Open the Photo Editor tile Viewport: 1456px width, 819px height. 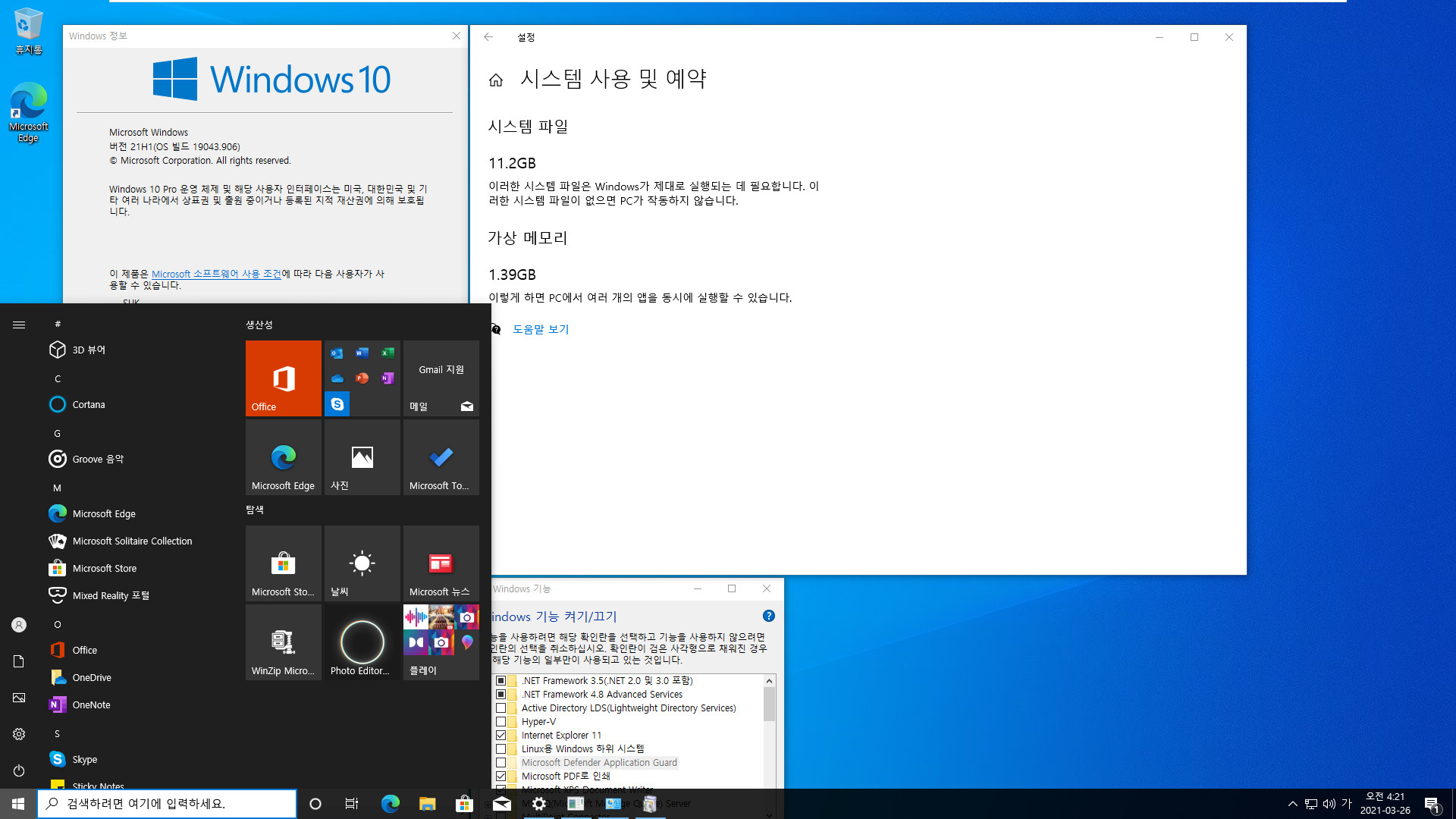pyautogui.click(x=362, y=642)
